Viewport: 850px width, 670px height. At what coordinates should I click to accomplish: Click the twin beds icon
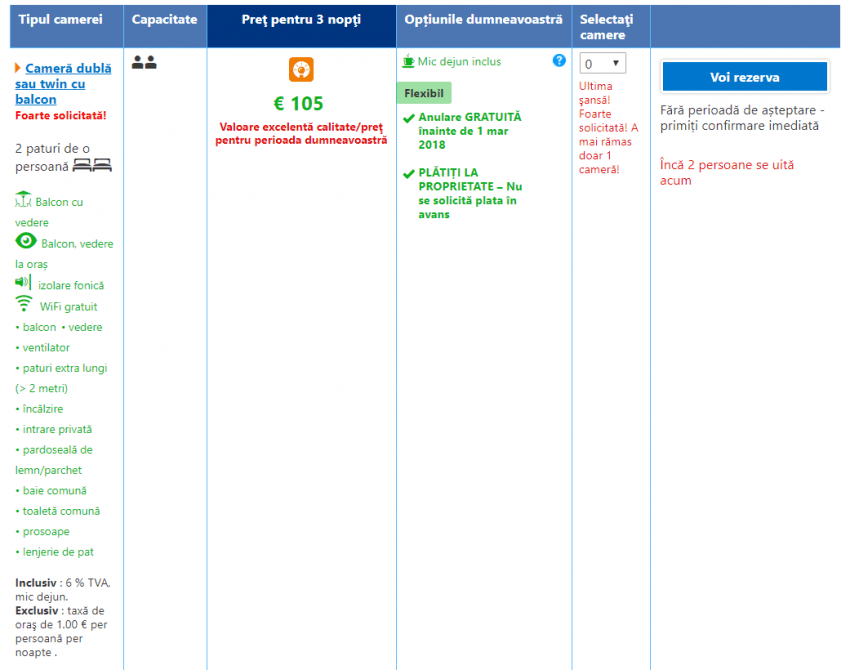93,165
